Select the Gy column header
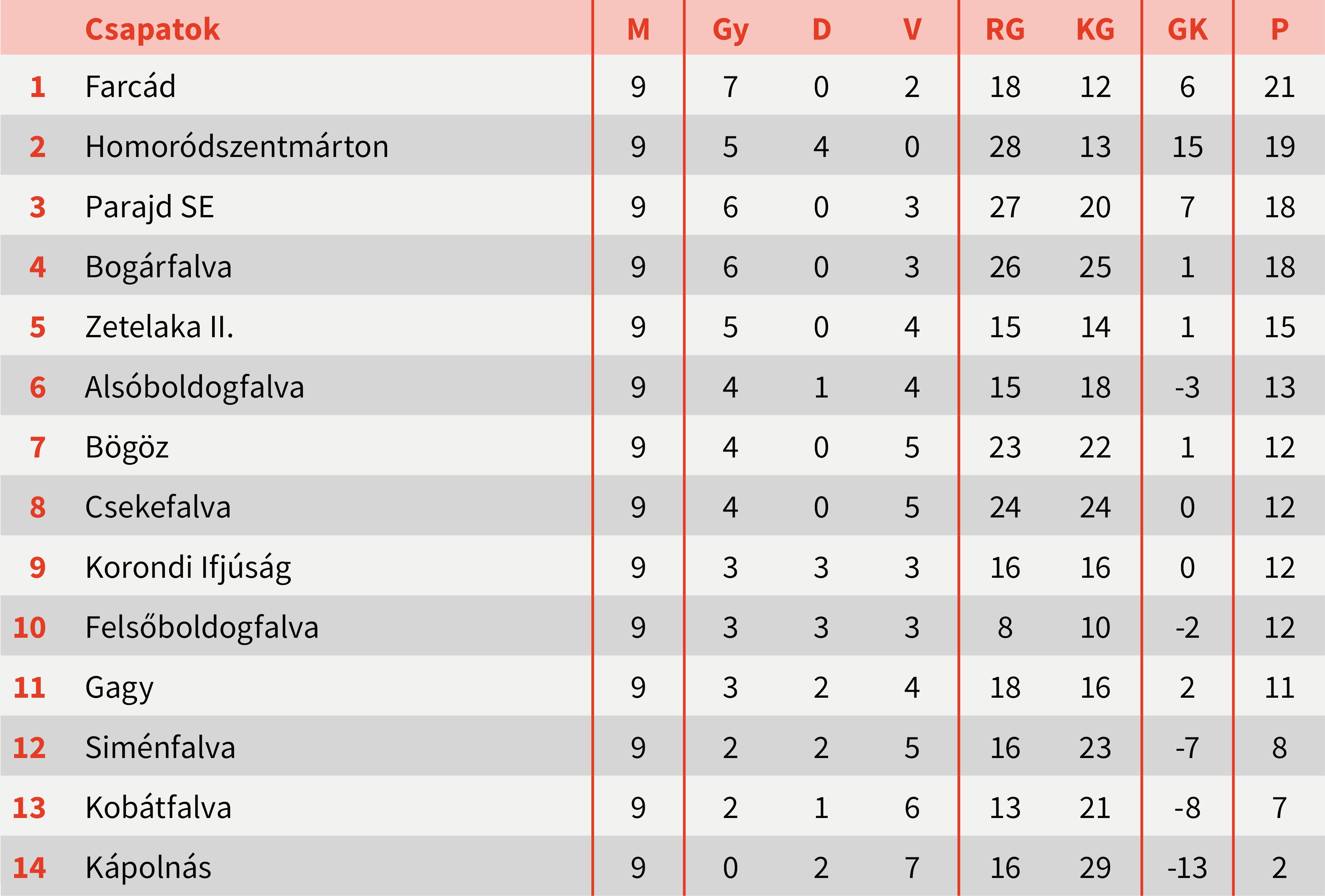 click(730, 29)
